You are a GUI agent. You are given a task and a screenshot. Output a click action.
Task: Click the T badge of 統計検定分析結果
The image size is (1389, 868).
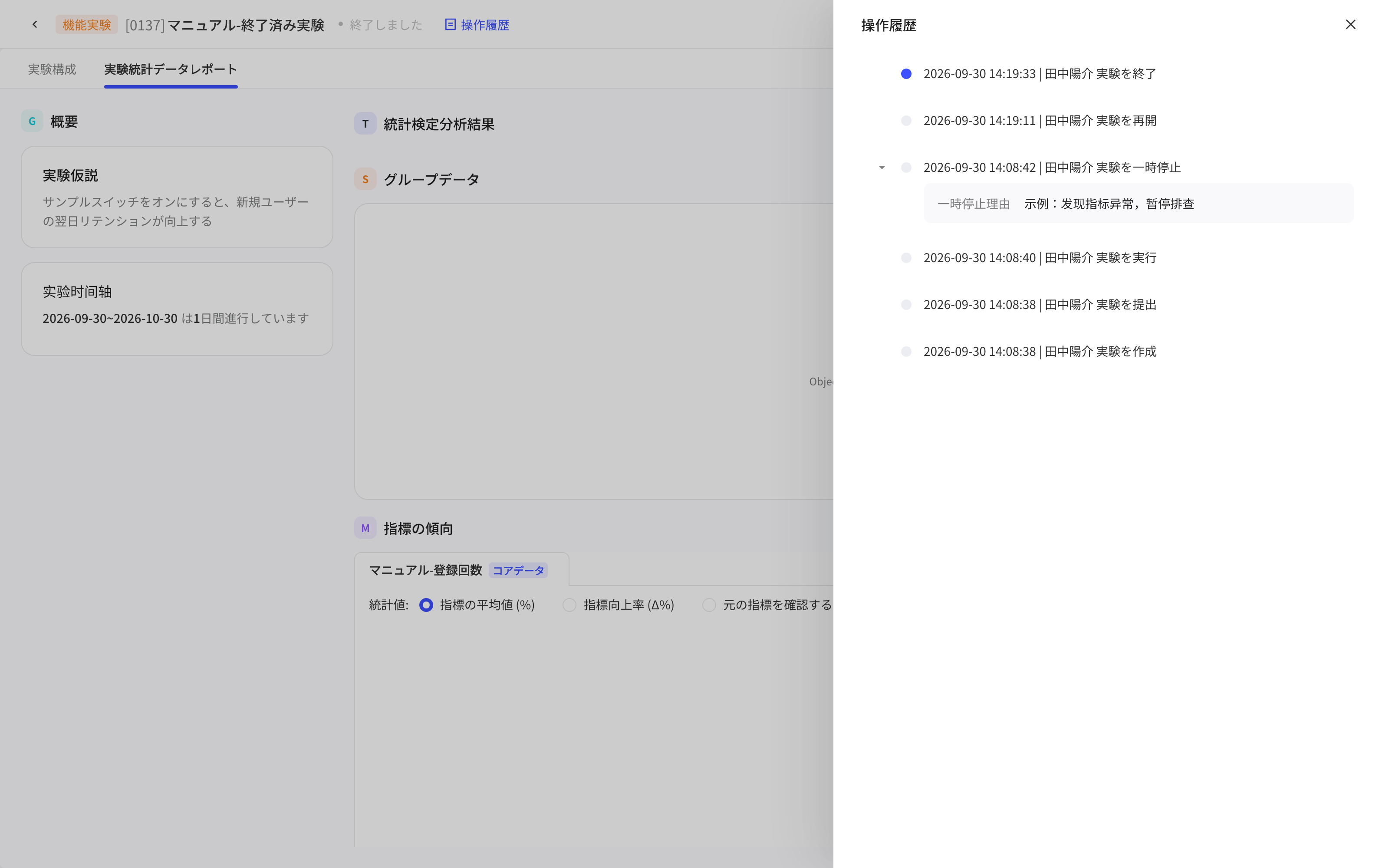click(x=365, y=123)
